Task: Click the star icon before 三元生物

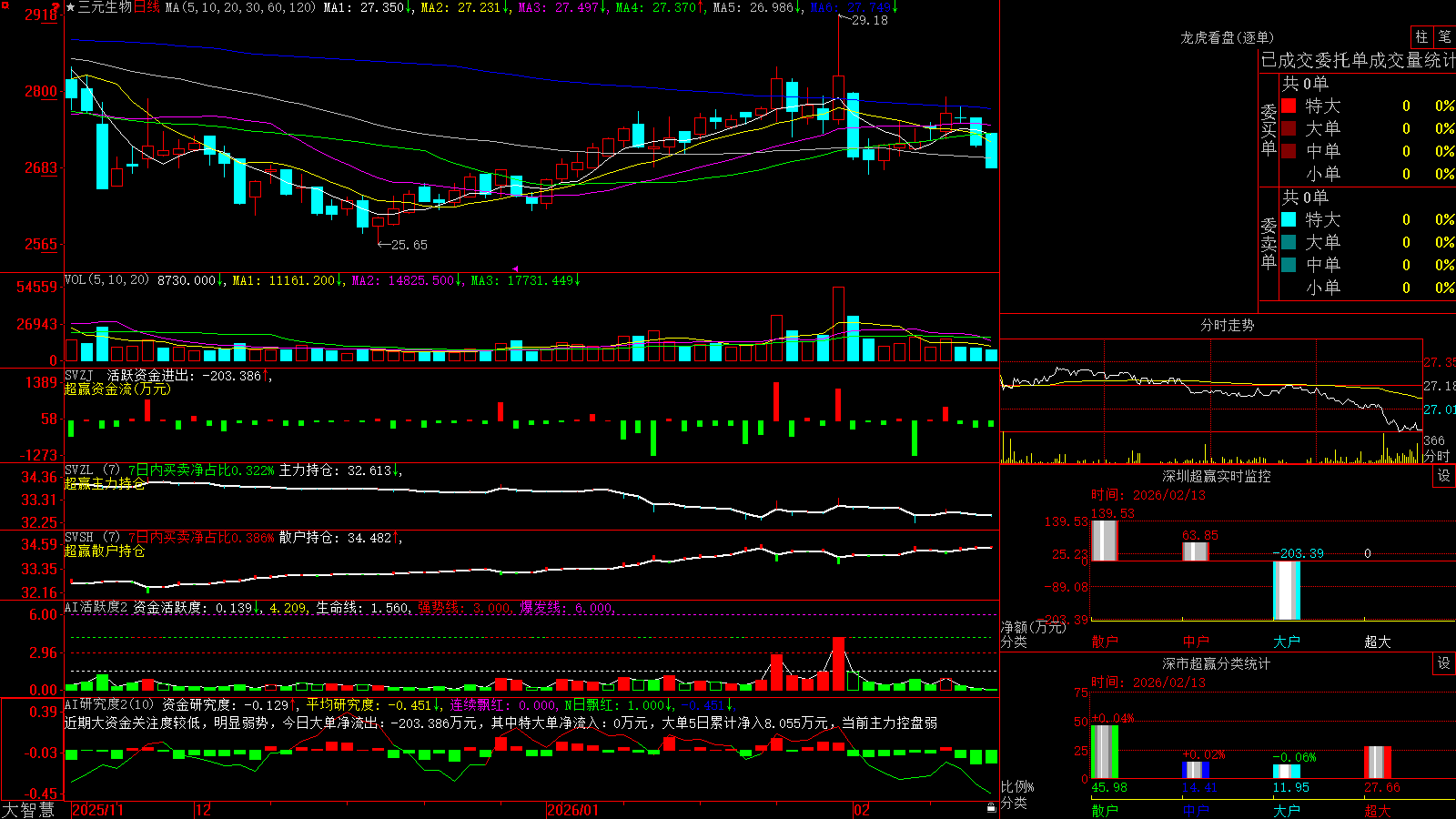Action: coord(70,7)
